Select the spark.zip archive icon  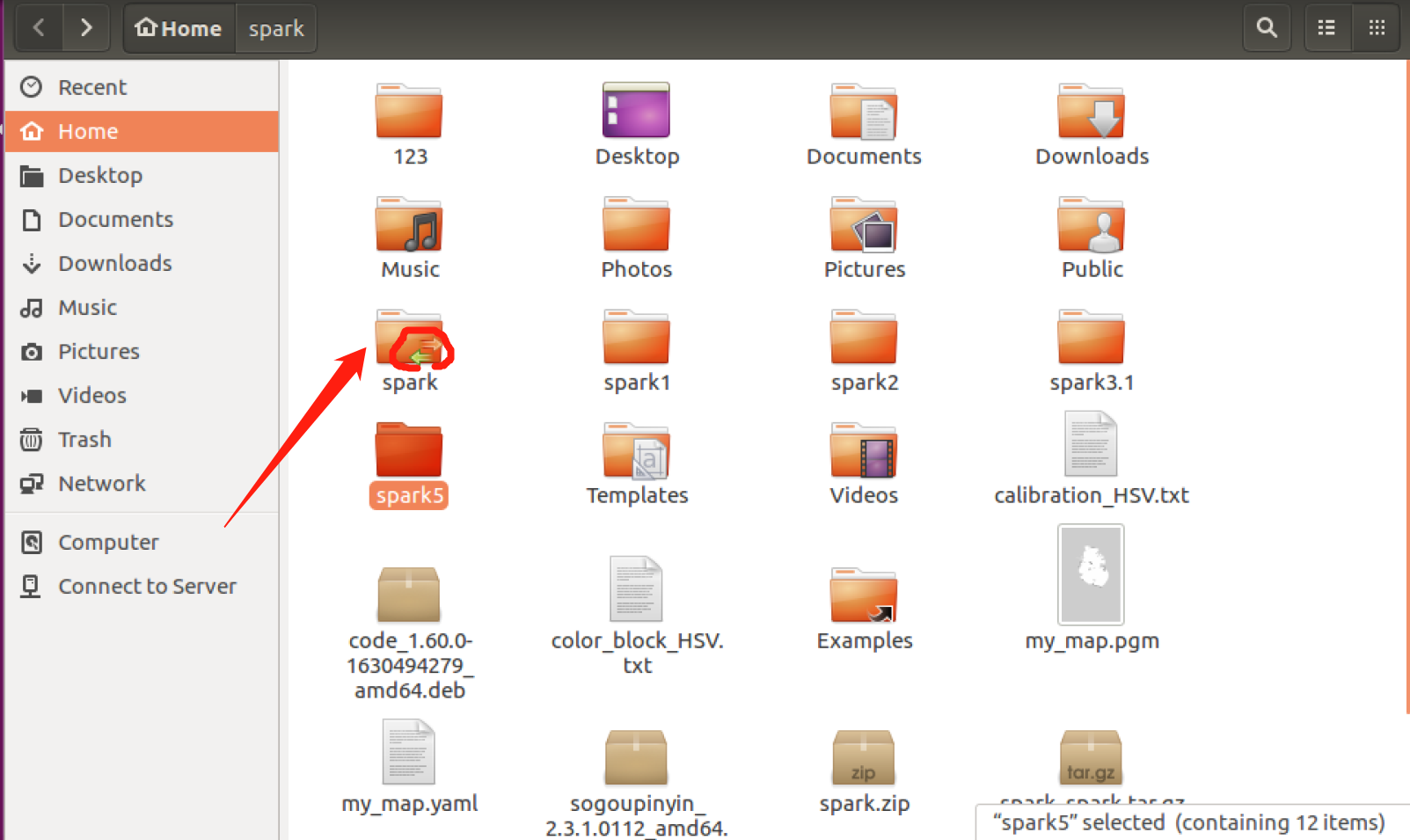864,757
